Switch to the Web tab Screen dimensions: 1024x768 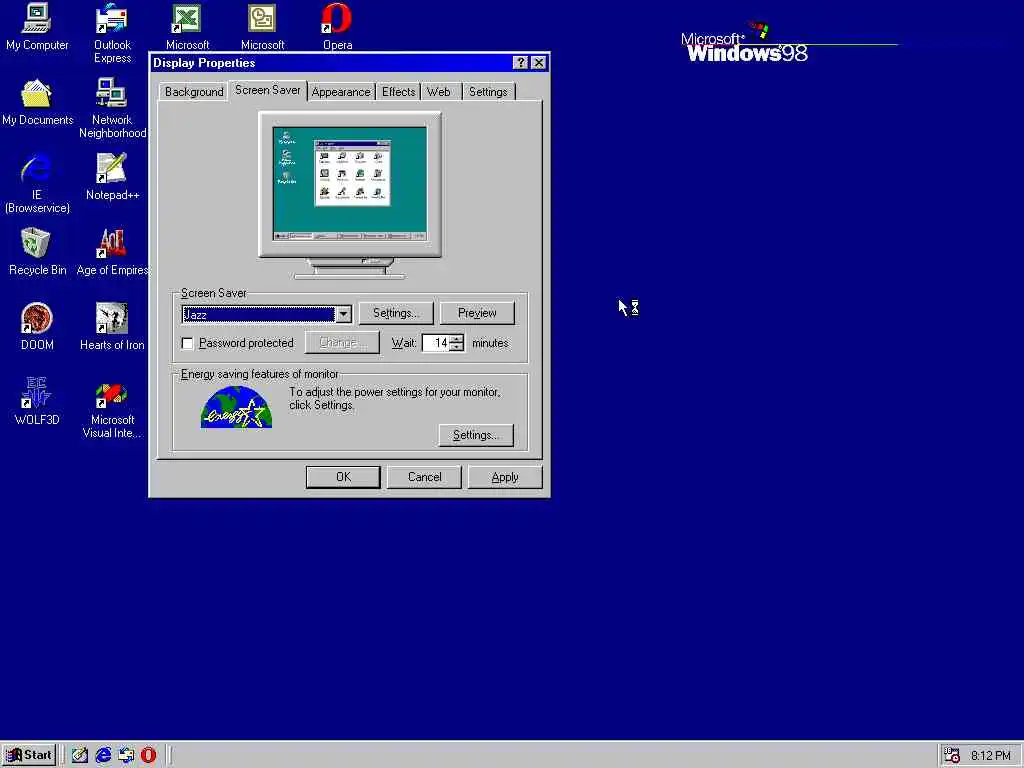click(439, 92)
